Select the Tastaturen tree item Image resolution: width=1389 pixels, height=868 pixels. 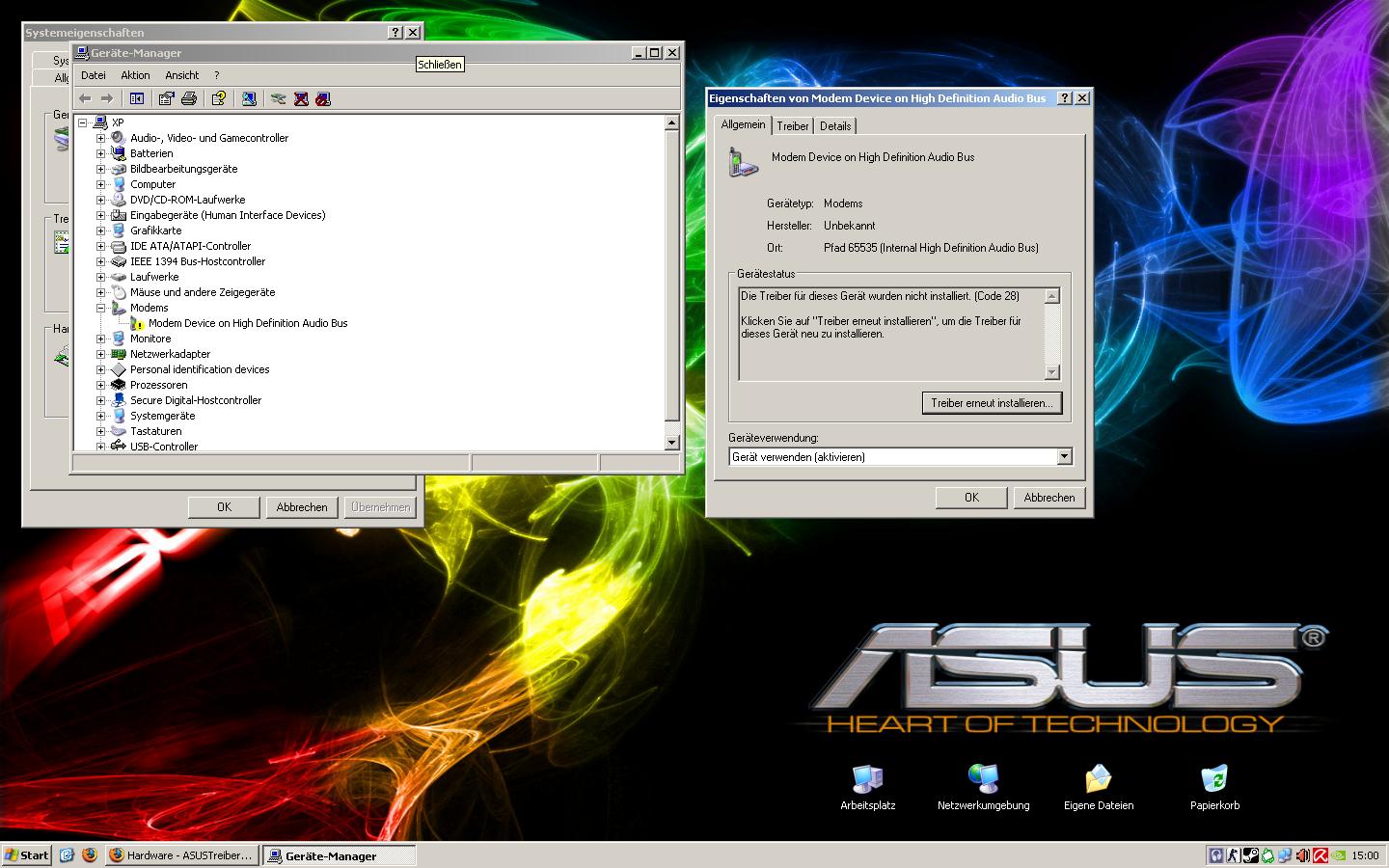(x=156, y=431)
